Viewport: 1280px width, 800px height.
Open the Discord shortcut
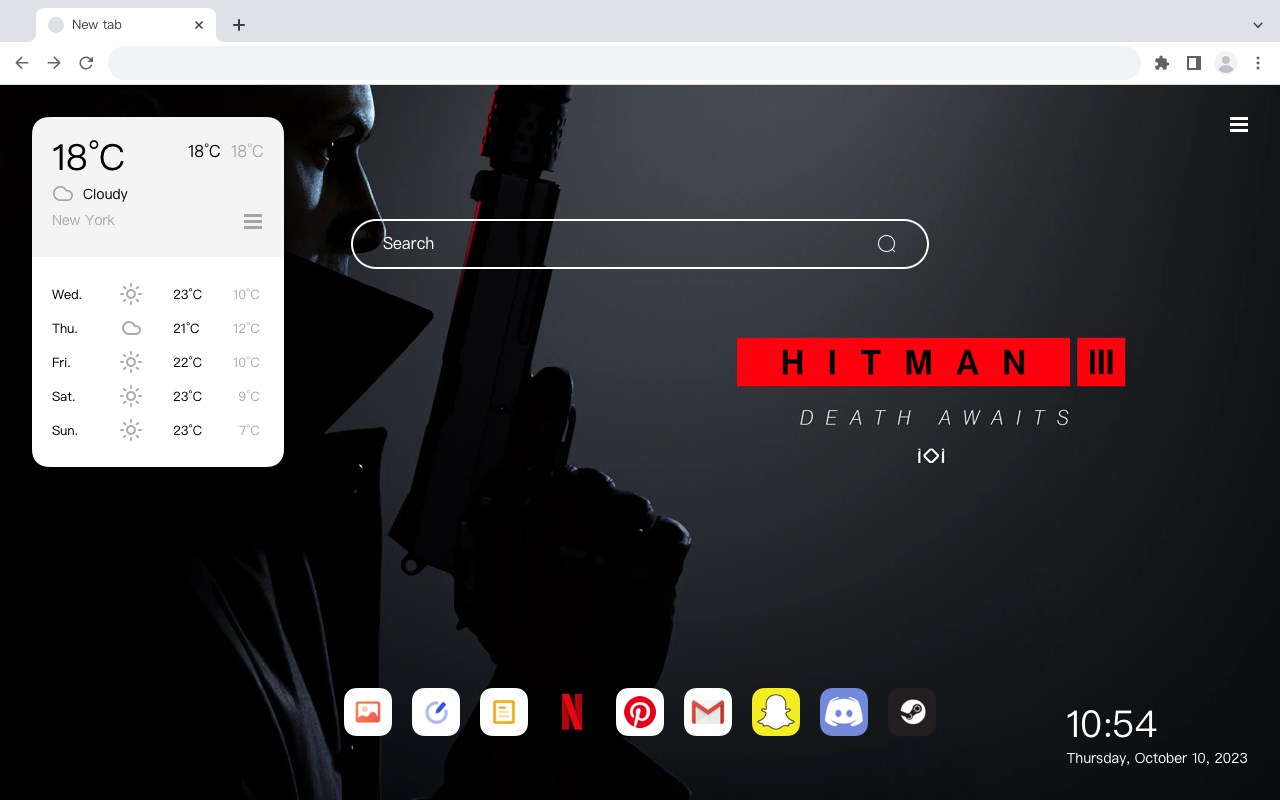pos(844,712)
